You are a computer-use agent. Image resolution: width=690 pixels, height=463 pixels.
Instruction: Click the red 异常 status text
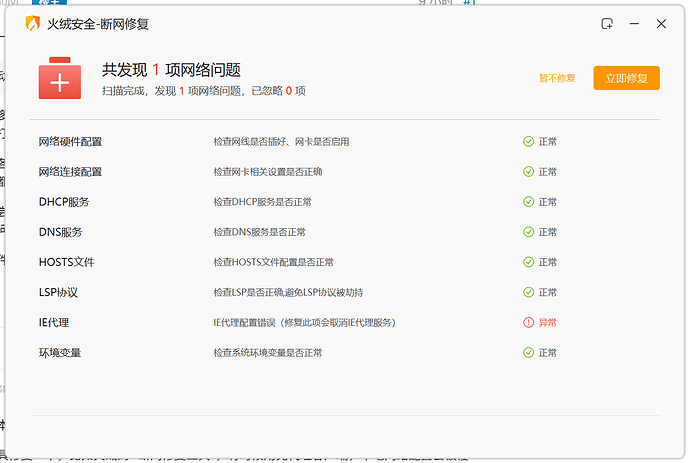548,323
